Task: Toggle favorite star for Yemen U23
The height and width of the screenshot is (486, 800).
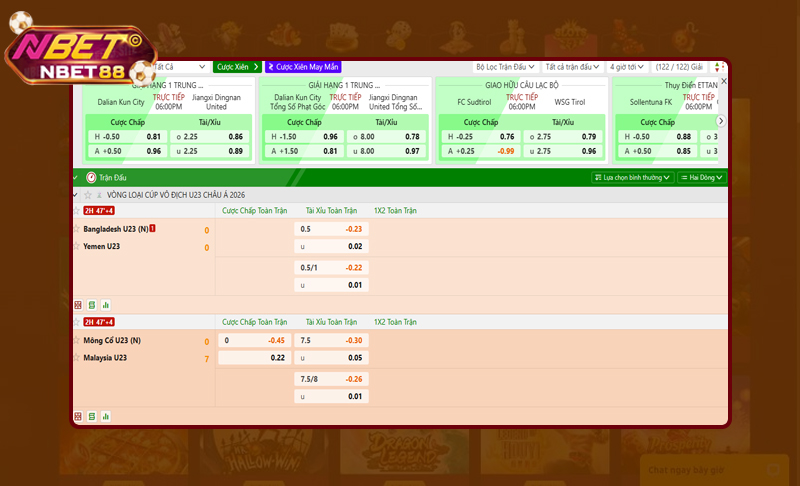Action: [76, 245]
